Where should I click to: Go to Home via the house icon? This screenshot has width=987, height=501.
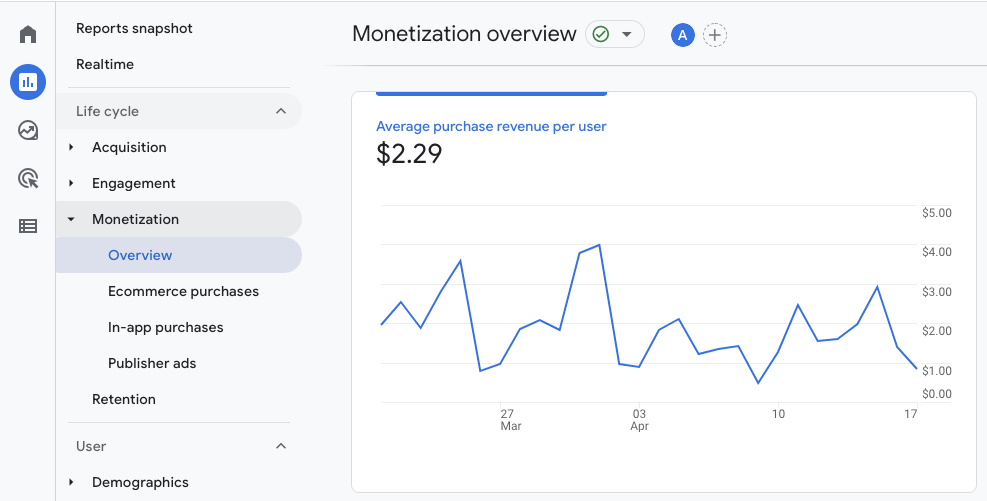pos(28,35)
